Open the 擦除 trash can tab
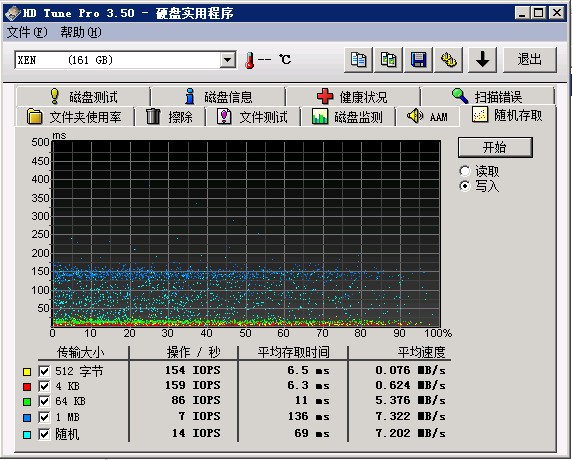The image size is (572, 460). click(x=170, y=117)
